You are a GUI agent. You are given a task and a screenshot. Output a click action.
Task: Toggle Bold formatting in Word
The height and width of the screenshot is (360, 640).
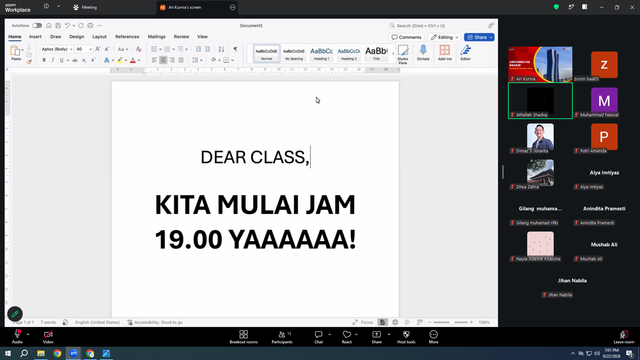point(44,60)
